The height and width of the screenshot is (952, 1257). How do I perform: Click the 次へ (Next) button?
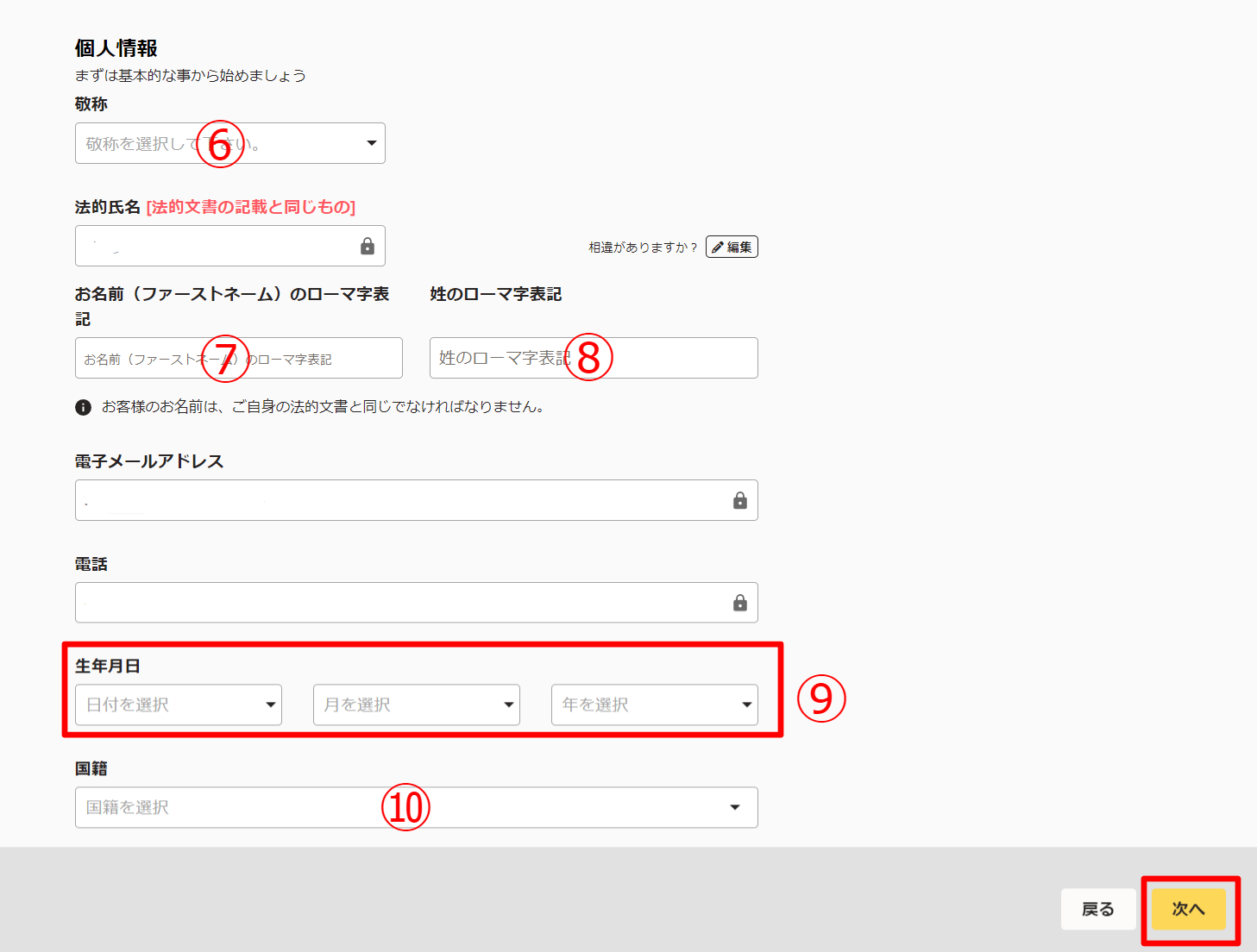[x=1190, y=909]
